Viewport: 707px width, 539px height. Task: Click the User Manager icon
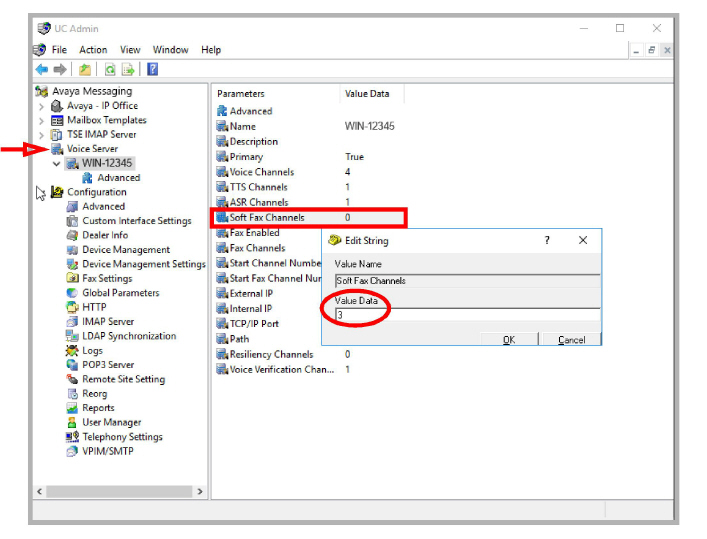tap(72, 423)
